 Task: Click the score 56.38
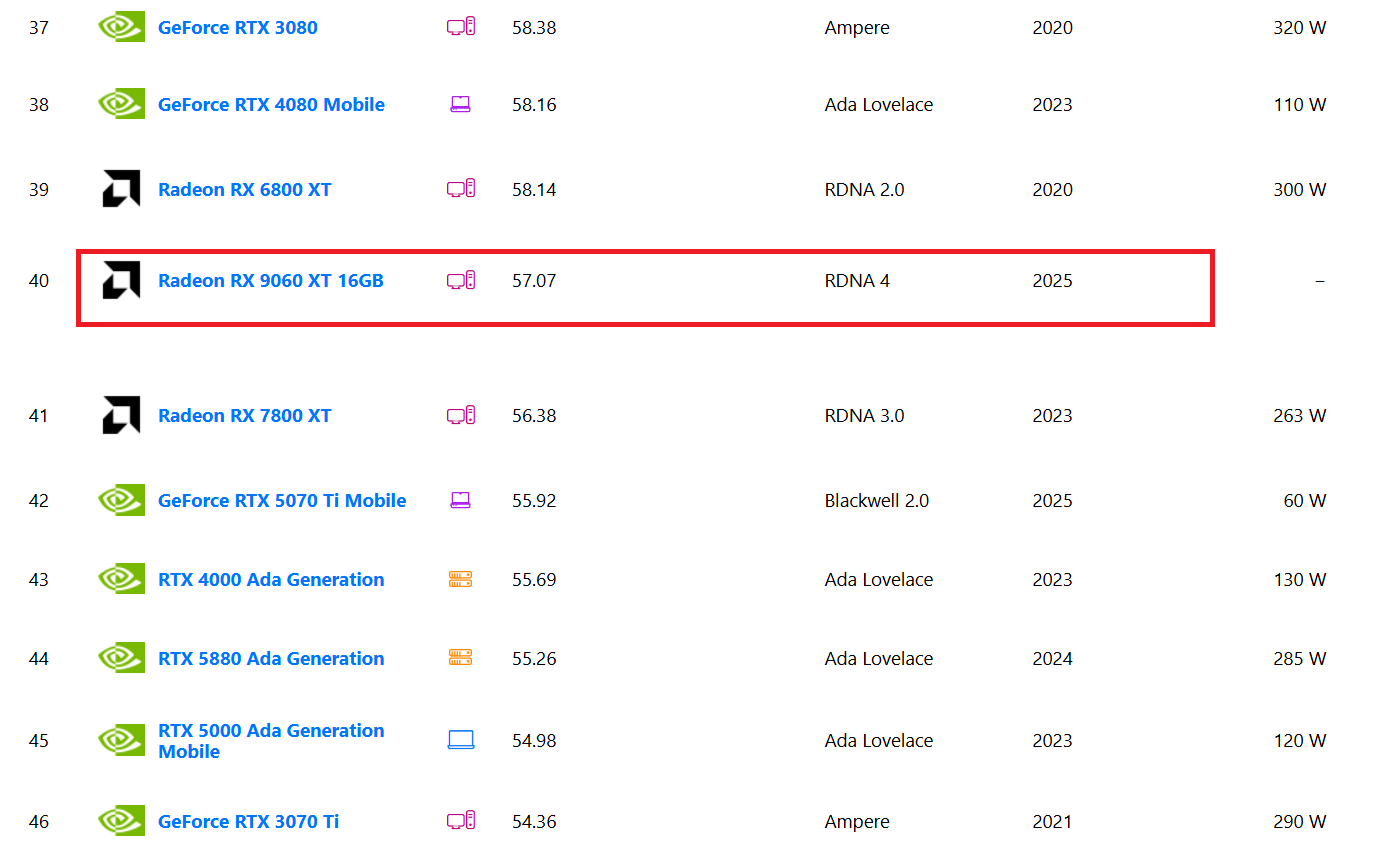(x=534, y=416)
